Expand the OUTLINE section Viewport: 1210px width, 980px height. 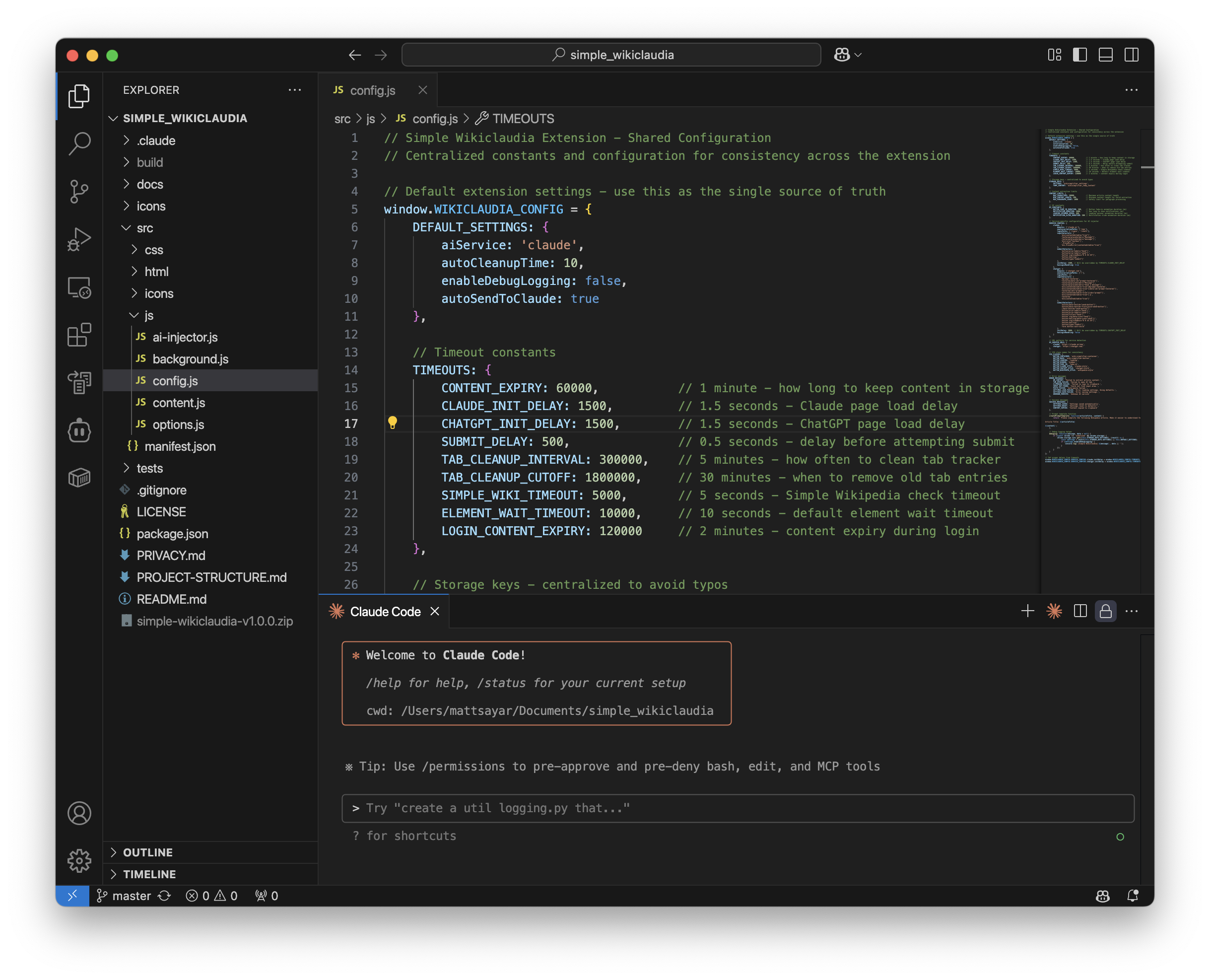tap(210, 852)
